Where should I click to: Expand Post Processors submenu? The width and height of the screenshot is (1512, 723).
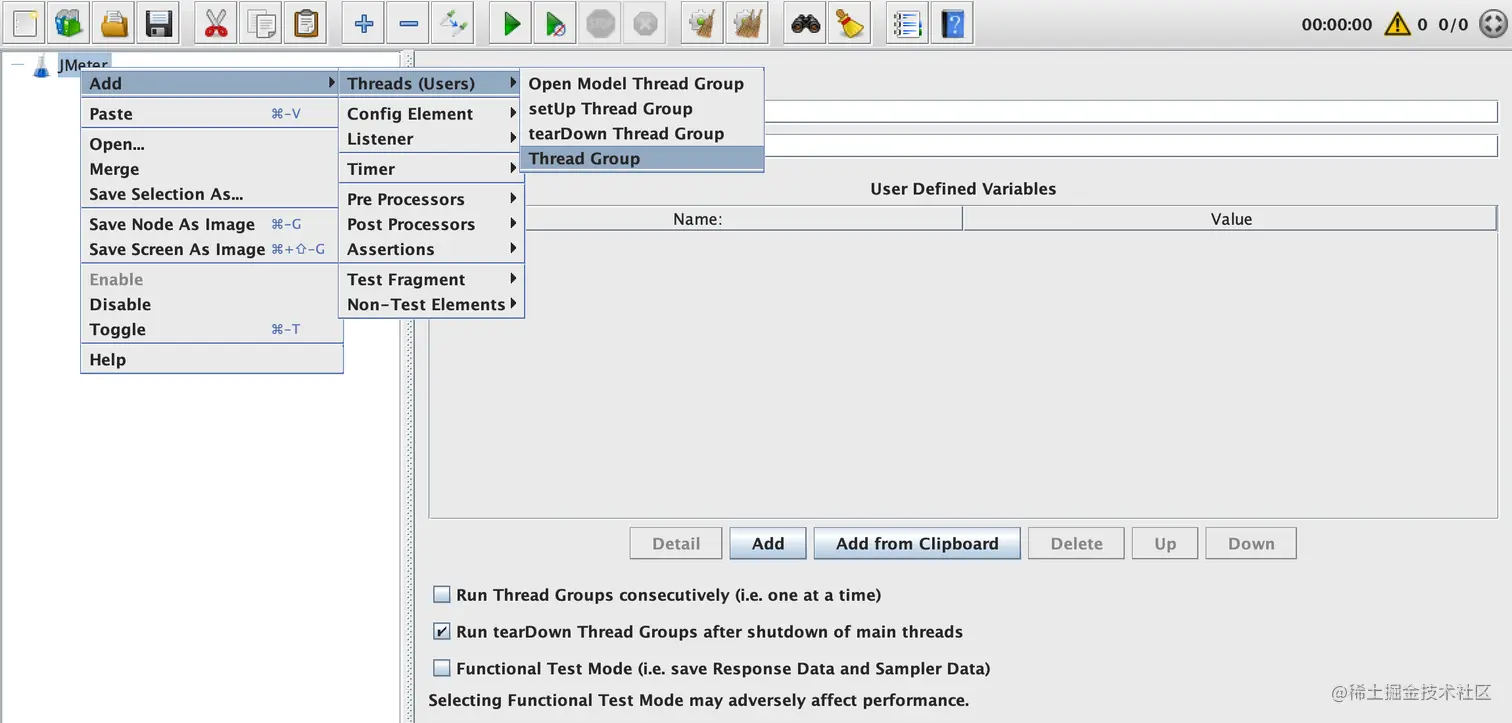pos(430,224)
